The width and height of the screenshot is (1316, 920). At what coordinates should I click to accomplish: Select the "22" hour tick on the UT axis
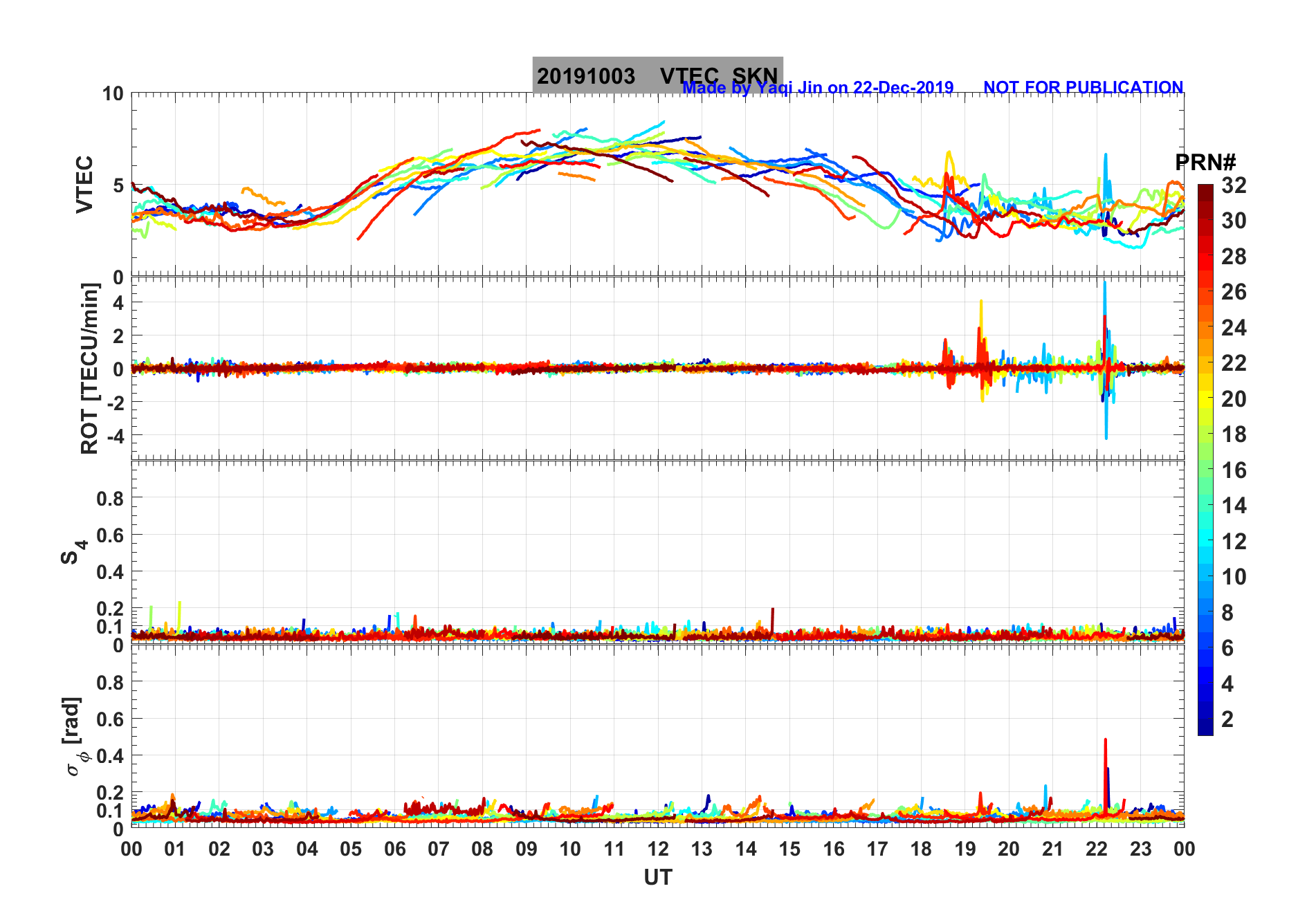coord(1097,849)
